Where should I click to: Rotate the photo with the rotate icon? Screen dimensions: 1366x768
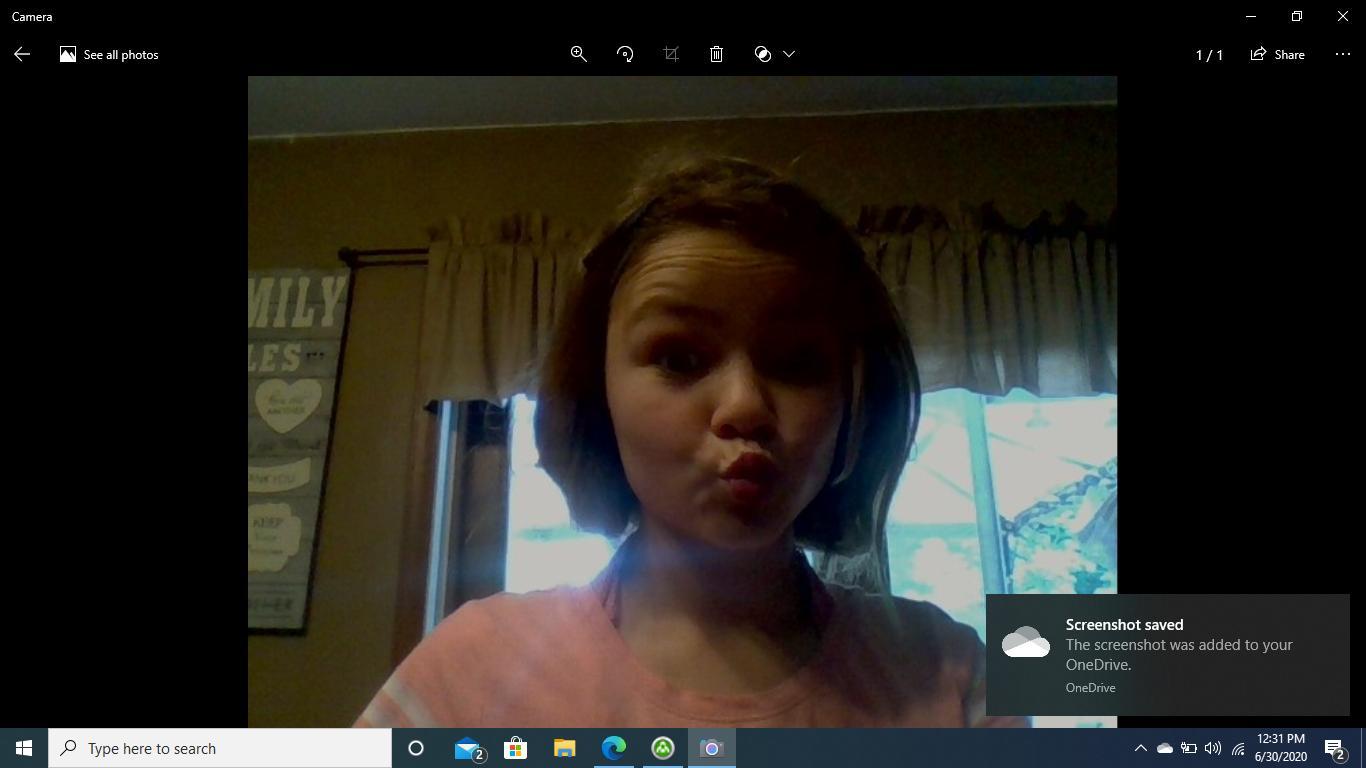[625, 54]
